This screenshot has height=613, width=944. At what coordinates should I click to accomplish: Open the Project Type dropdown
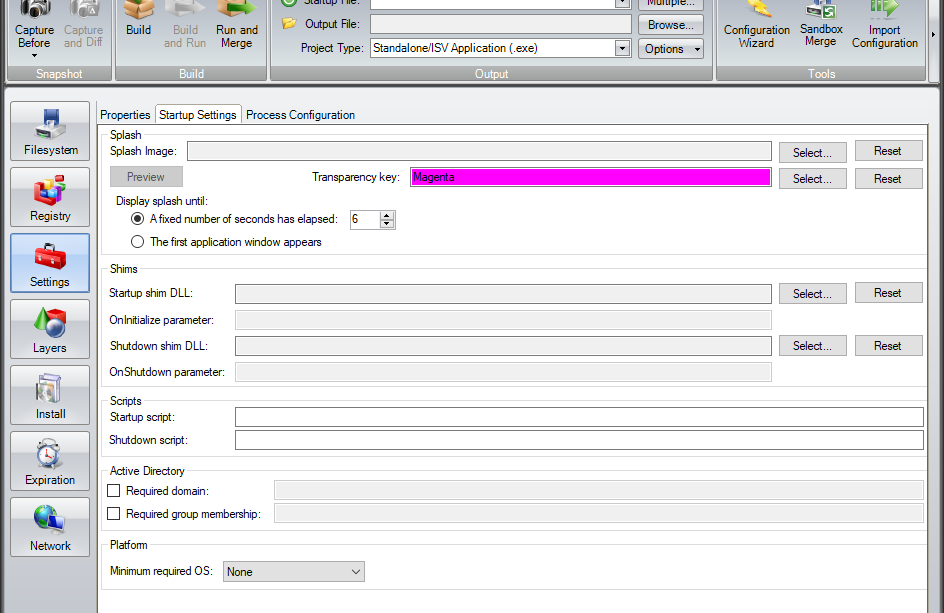pyautogui.click(x=621, y=47)
